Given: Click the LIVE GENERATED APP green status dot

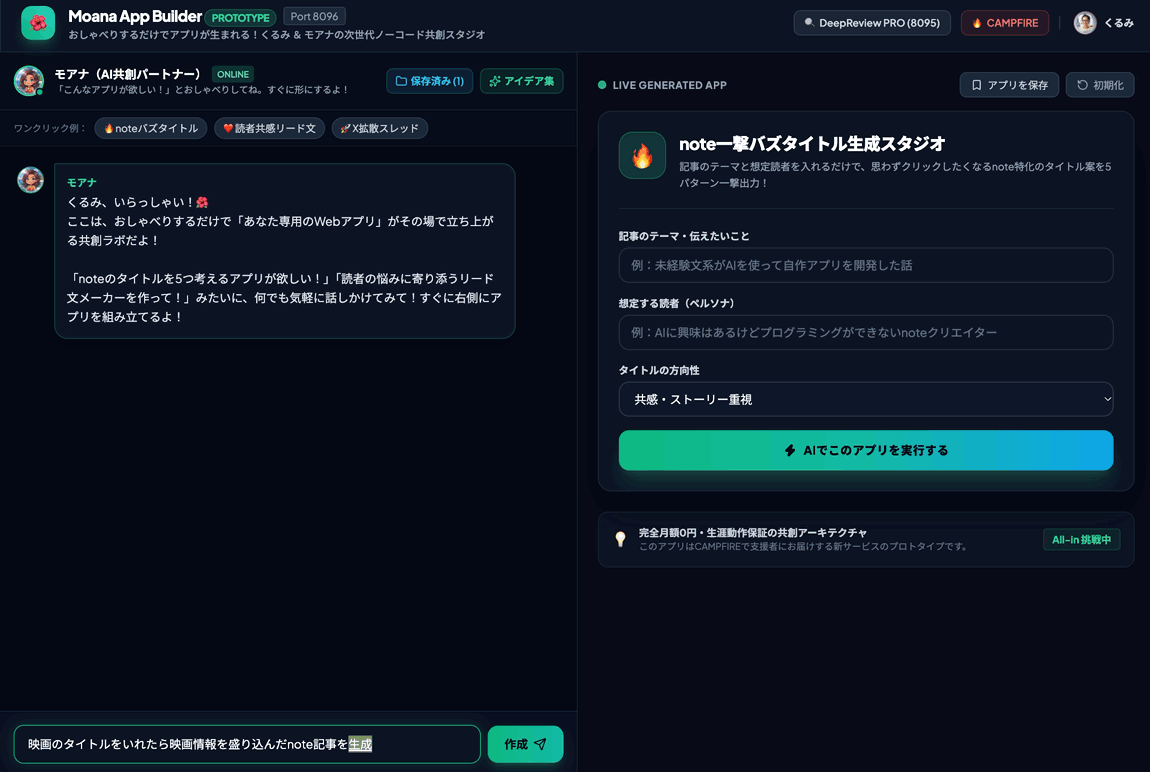Looking at the screenshot, I should click(x=602, y=85).
